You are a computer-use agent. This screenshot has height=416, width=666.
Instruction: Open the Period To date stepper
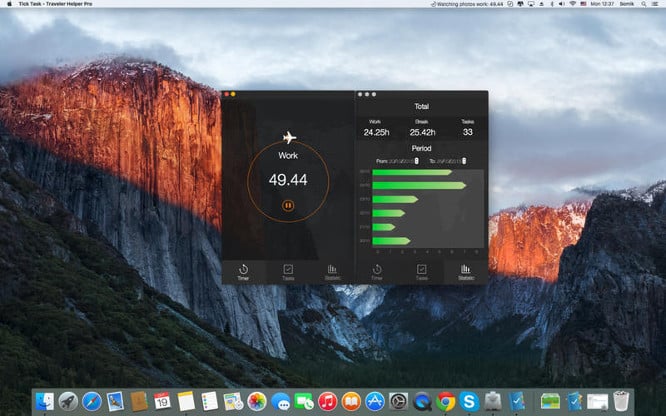click(x=464, y=161)
